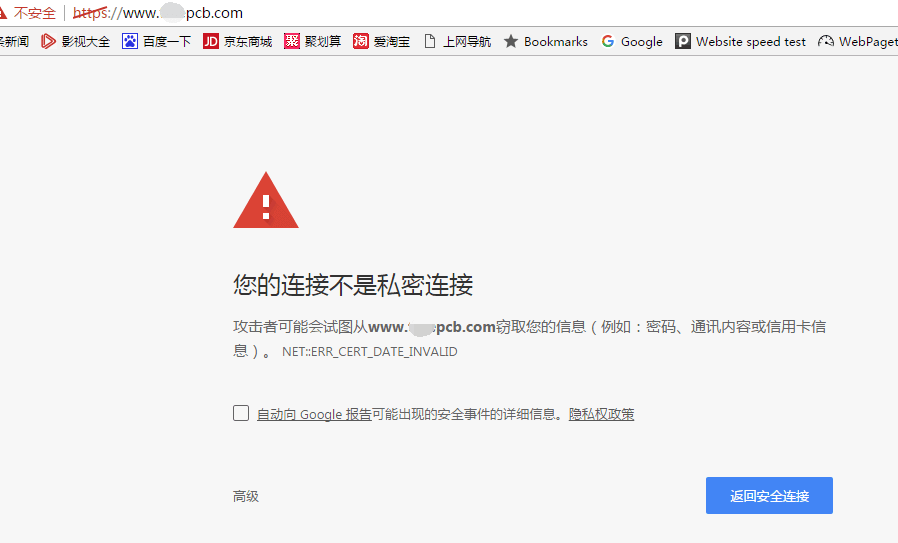The height and width of the screenshot is (543, 898).
Task: Click the large red warning triangle
Action: tap(265, 202)
